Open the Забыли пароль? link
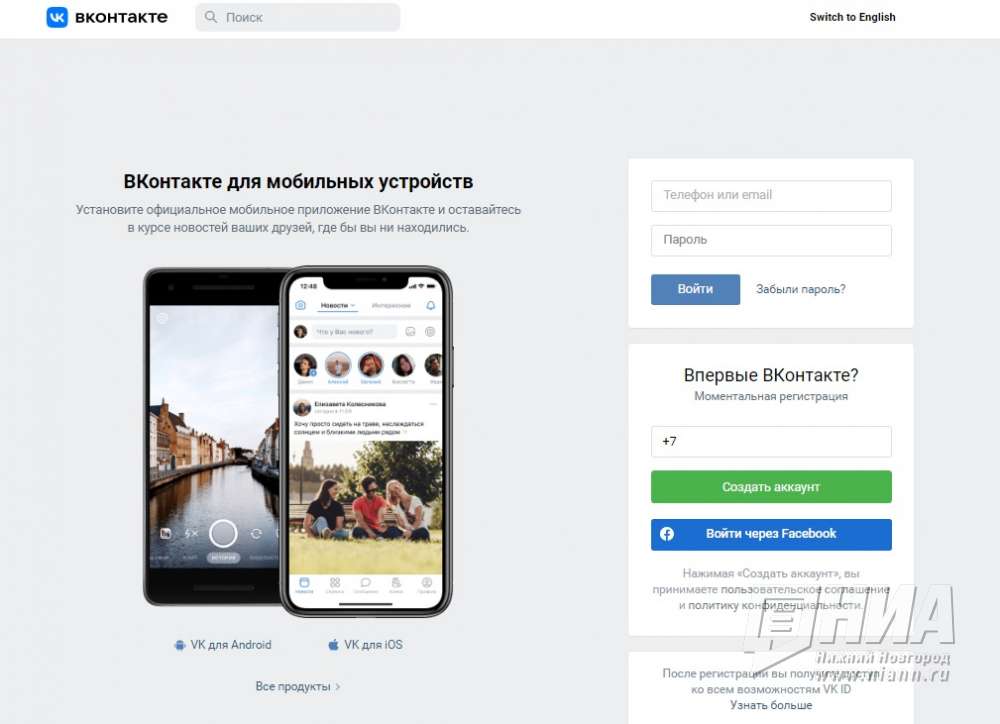 pyautogui.click(x=800, y=290)
